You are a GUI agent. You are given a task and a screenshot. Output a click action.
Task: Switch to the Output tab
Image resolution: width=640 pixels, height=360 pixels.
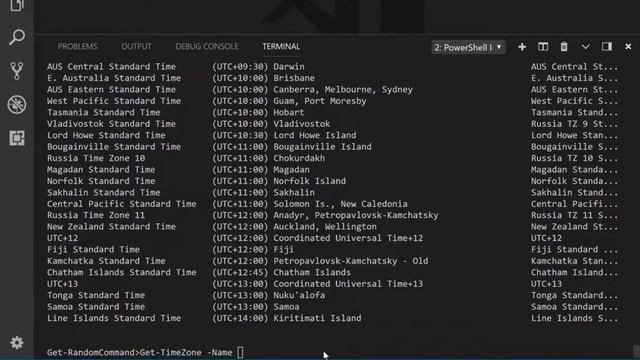[x=136, y=47]
